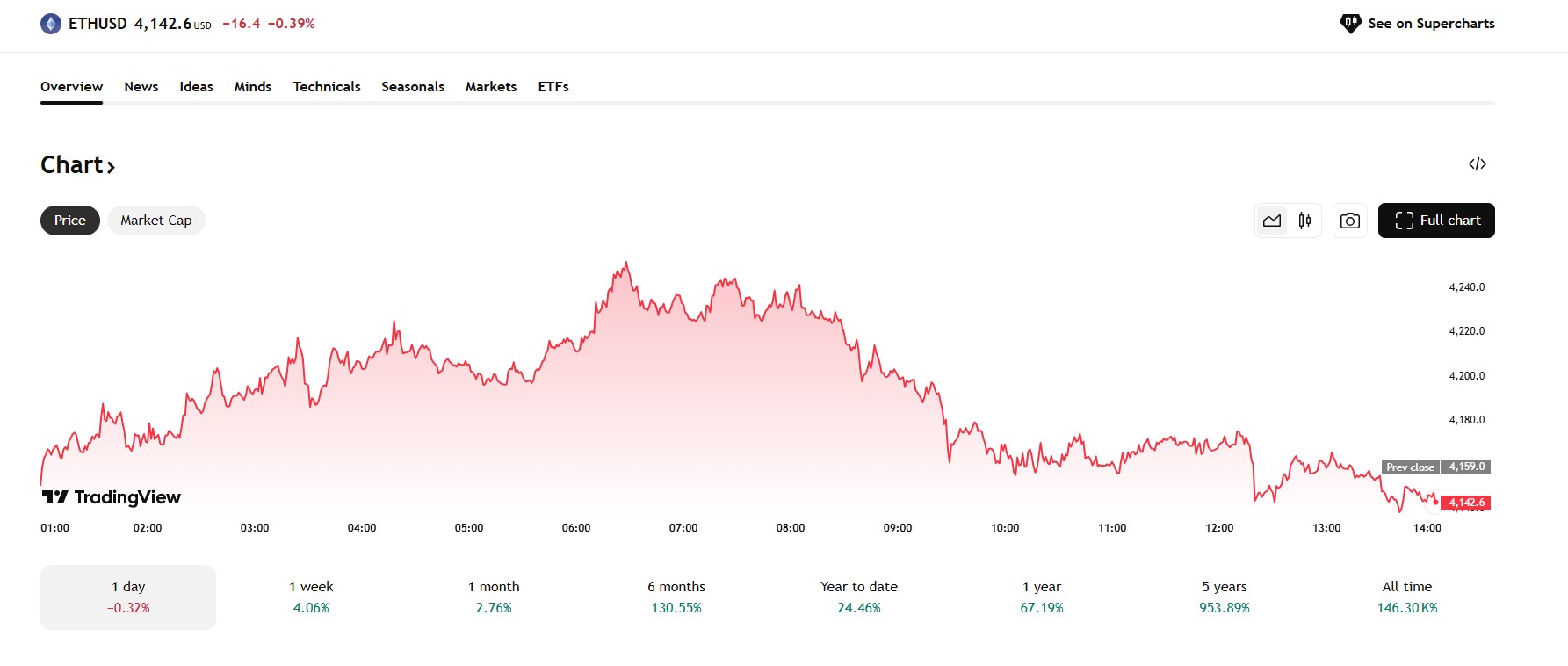Click the TradingView logo on chart
The image size is (1568, 666).
click(112, 497)
